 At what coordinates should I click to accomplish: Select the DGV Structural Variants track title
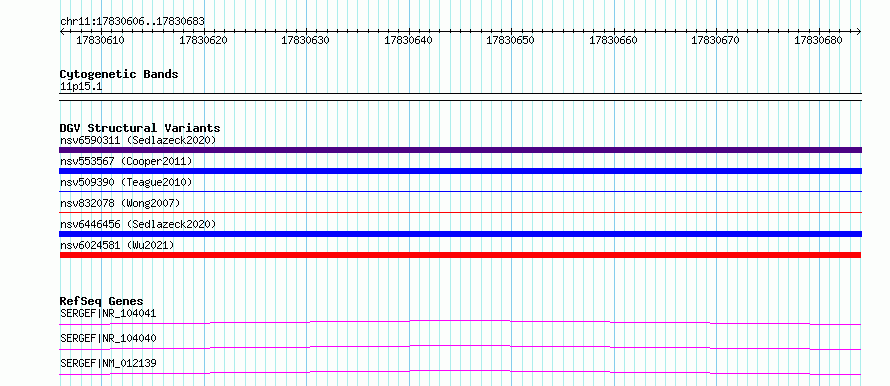(140, 128)
